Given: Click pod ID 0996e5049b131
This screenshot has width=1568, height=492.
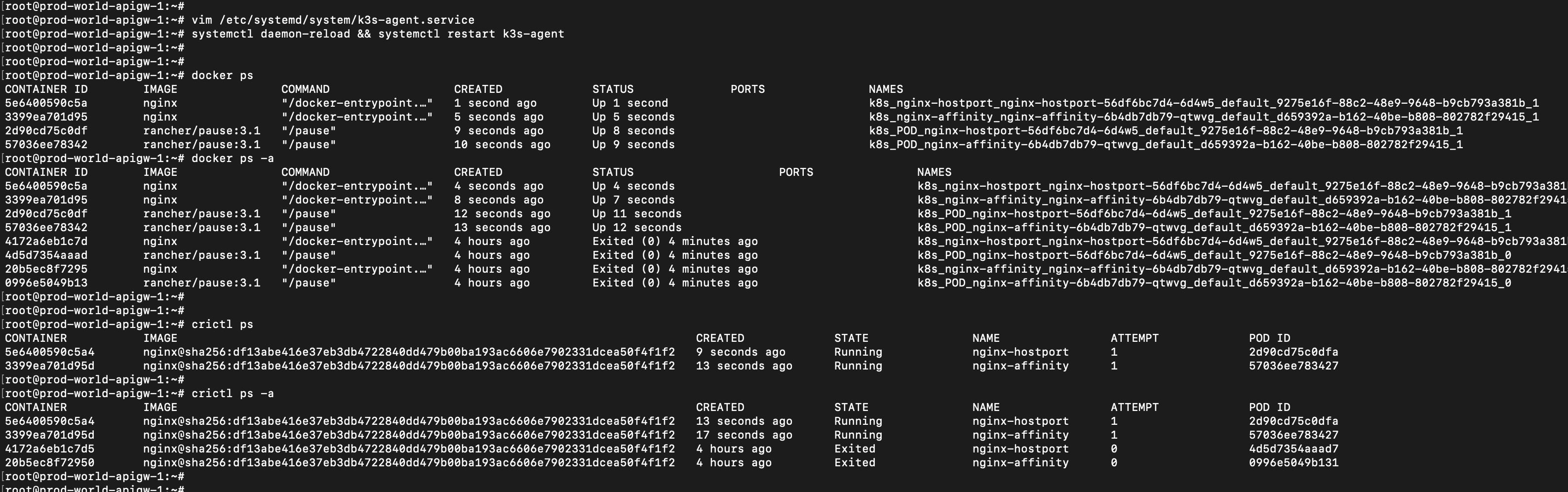Looking at the screenshot, I should tap(1294, 463).
